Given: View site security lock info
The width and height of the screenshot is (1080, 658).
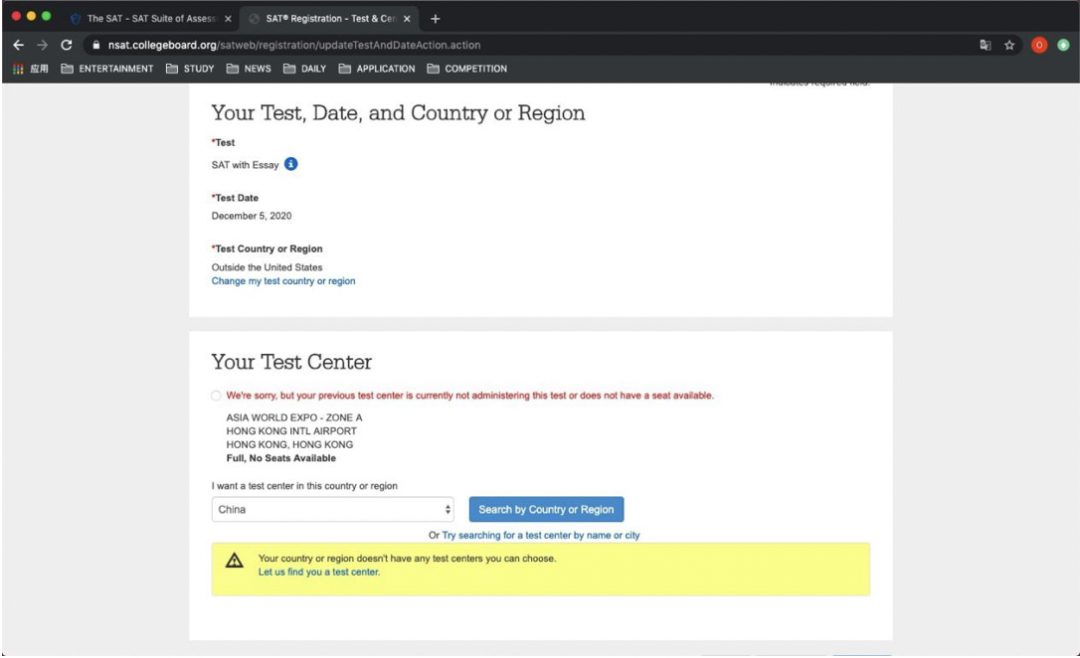Looking at the screenshot, I should click(96, 45).
